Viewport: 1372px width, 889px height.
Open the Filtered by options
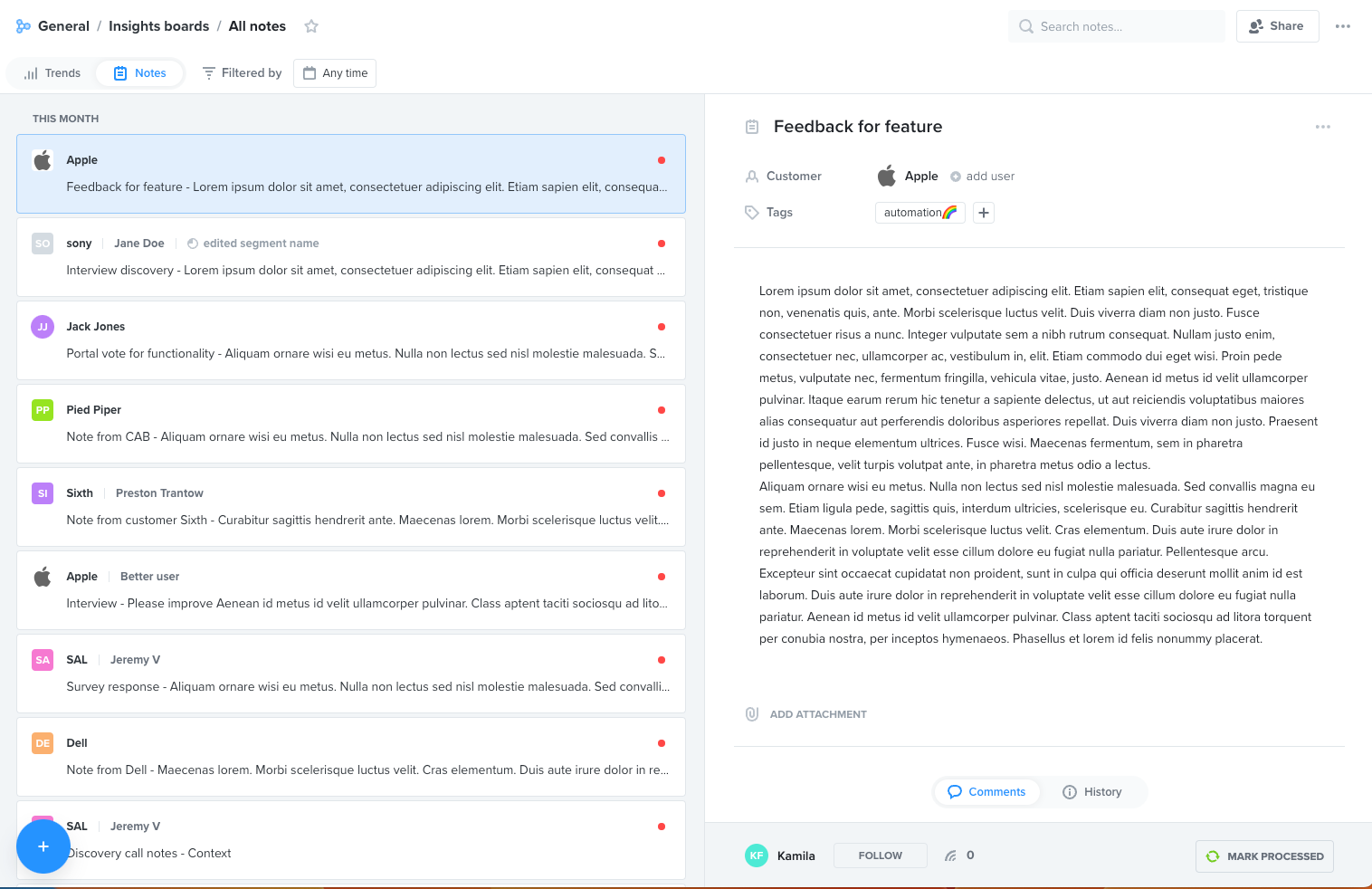coord(242,73)
